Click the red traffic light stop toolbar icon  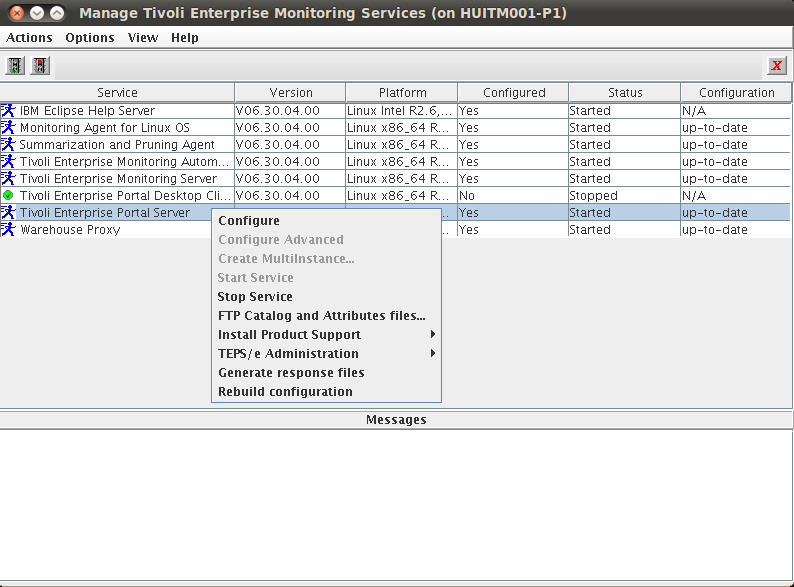pos(40,65)
